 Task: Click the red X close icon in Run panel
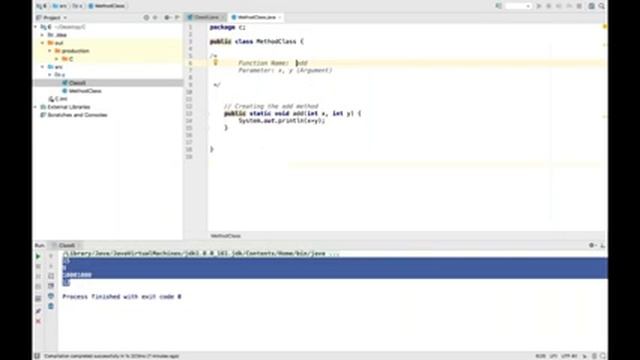[38, 322]
